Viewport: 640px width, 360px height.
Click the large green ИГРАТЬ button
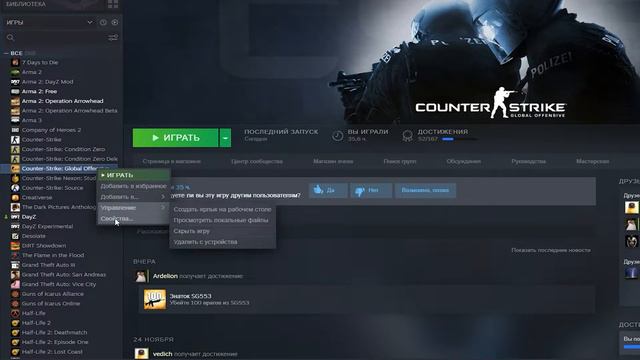176,138
